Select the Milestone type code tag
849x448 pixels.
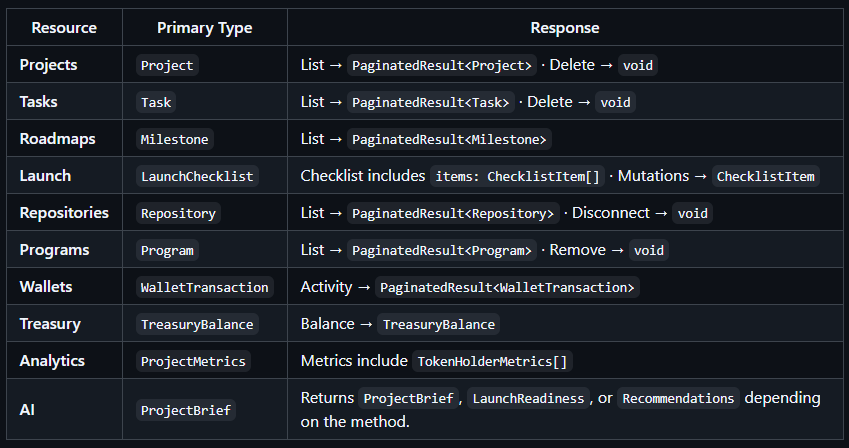coord(174,139)
